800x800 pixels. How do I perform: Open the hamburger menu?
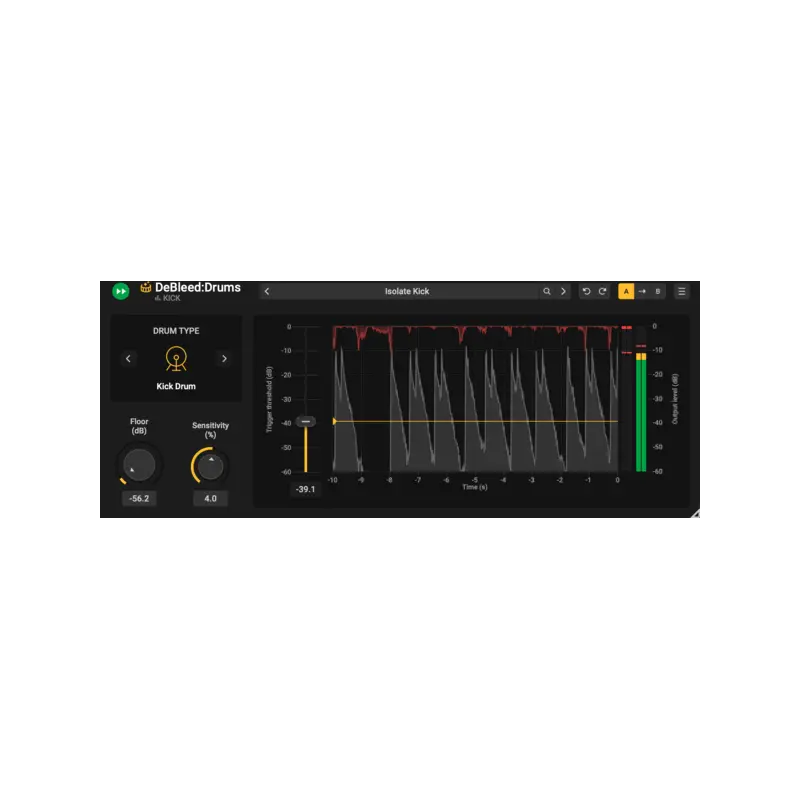tap(682, 291)
